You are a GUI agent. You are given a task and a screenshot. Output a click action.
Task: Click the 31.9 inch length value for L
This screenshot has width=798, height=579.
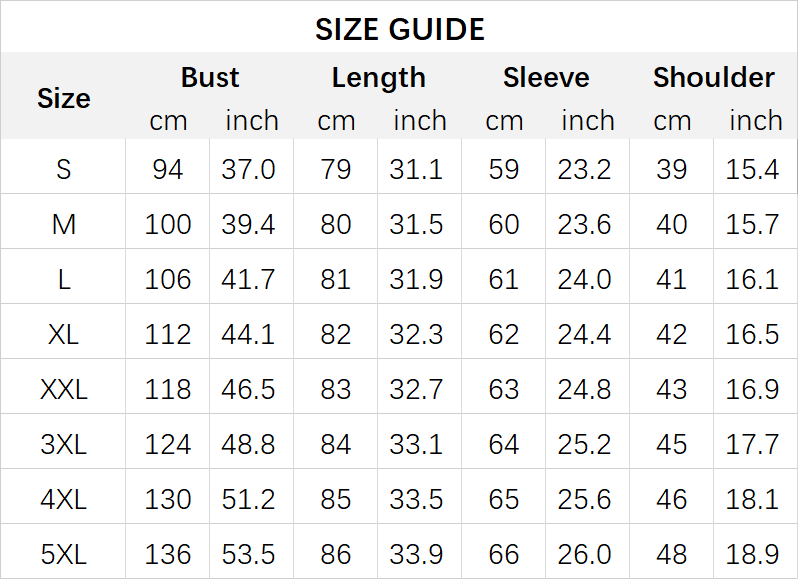[x=417, y=279]
